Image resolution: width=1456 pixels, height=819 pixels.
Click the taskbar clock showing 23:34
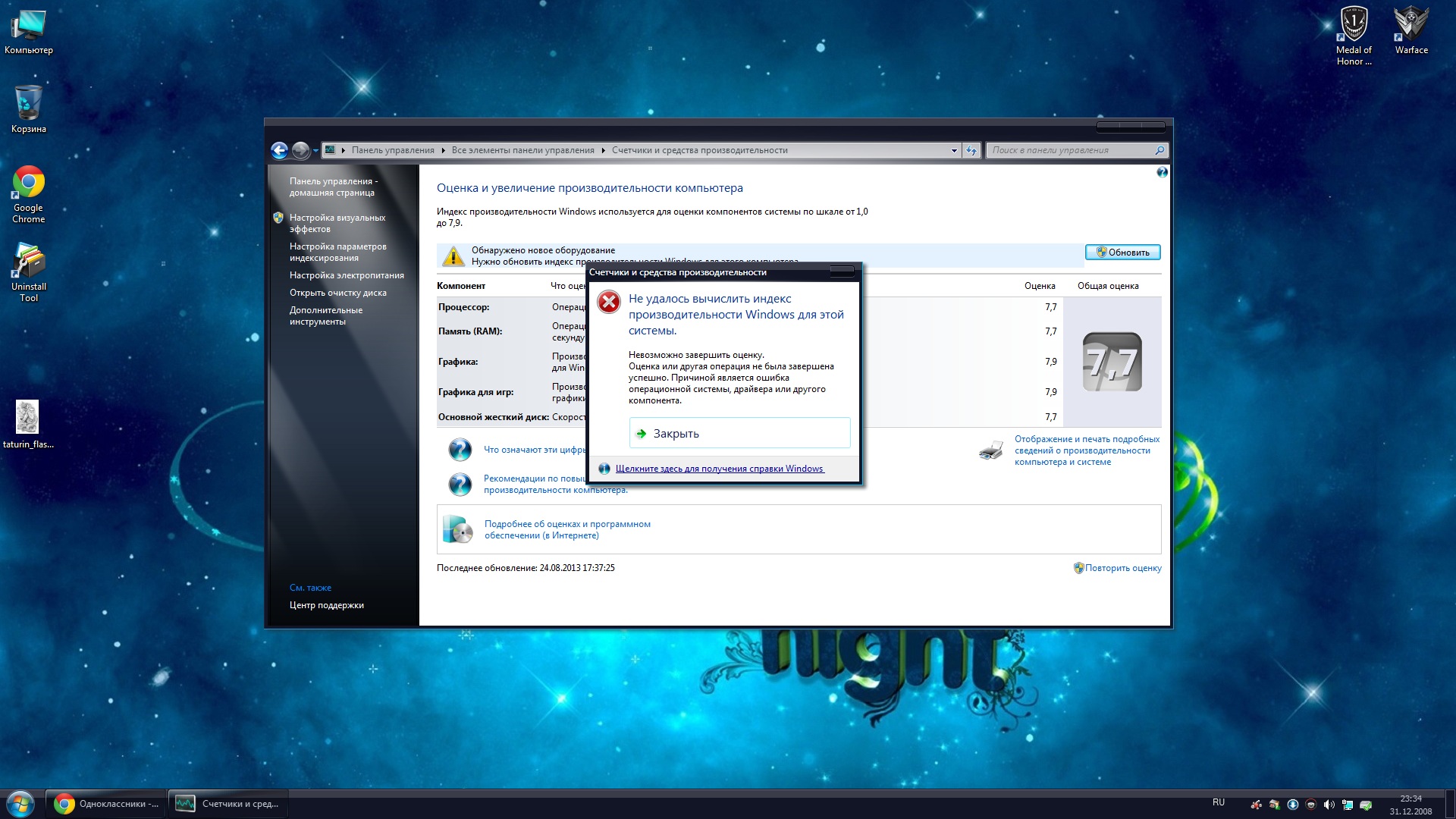(x=1410, y=805)
